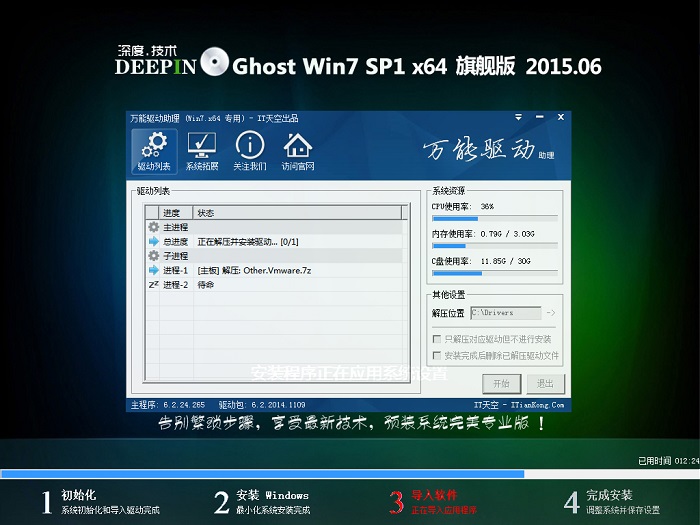Click step 2 安装 Windows

tap(262, 502)
